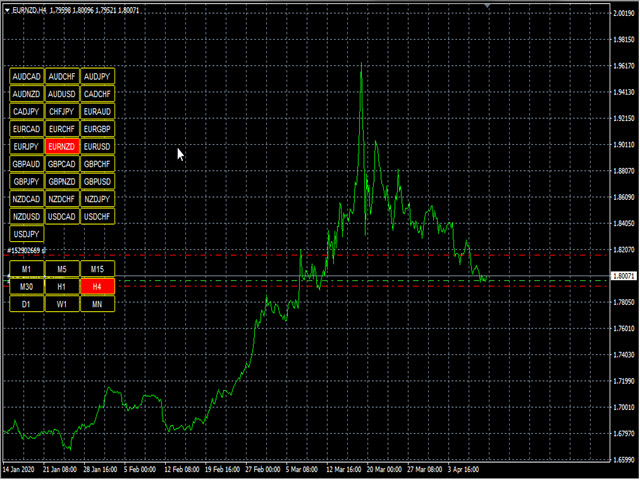Switch to NZDUSD symbol
640x480 pixels.
tap(26, 216)
